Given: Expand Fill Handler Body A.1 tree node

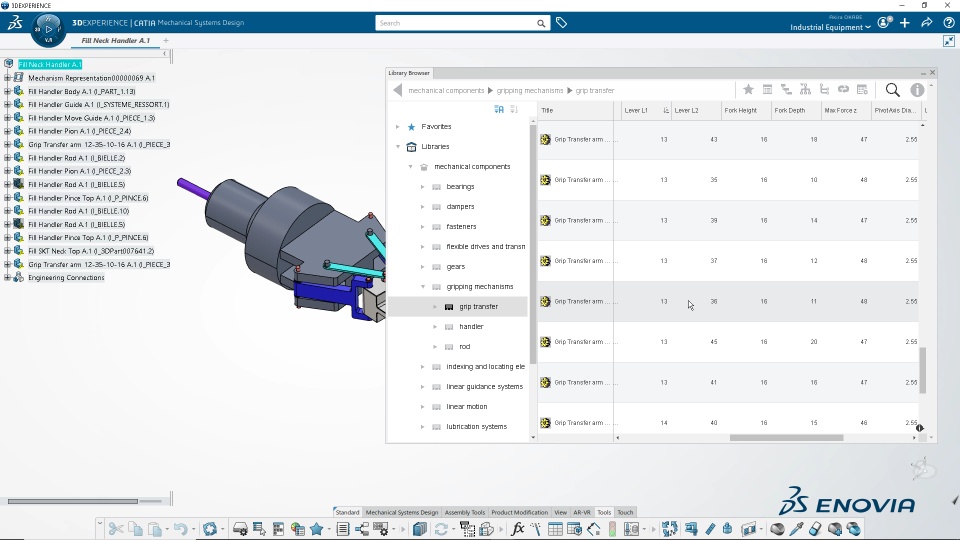Looking at the screenshot, I should coord(7,91).
